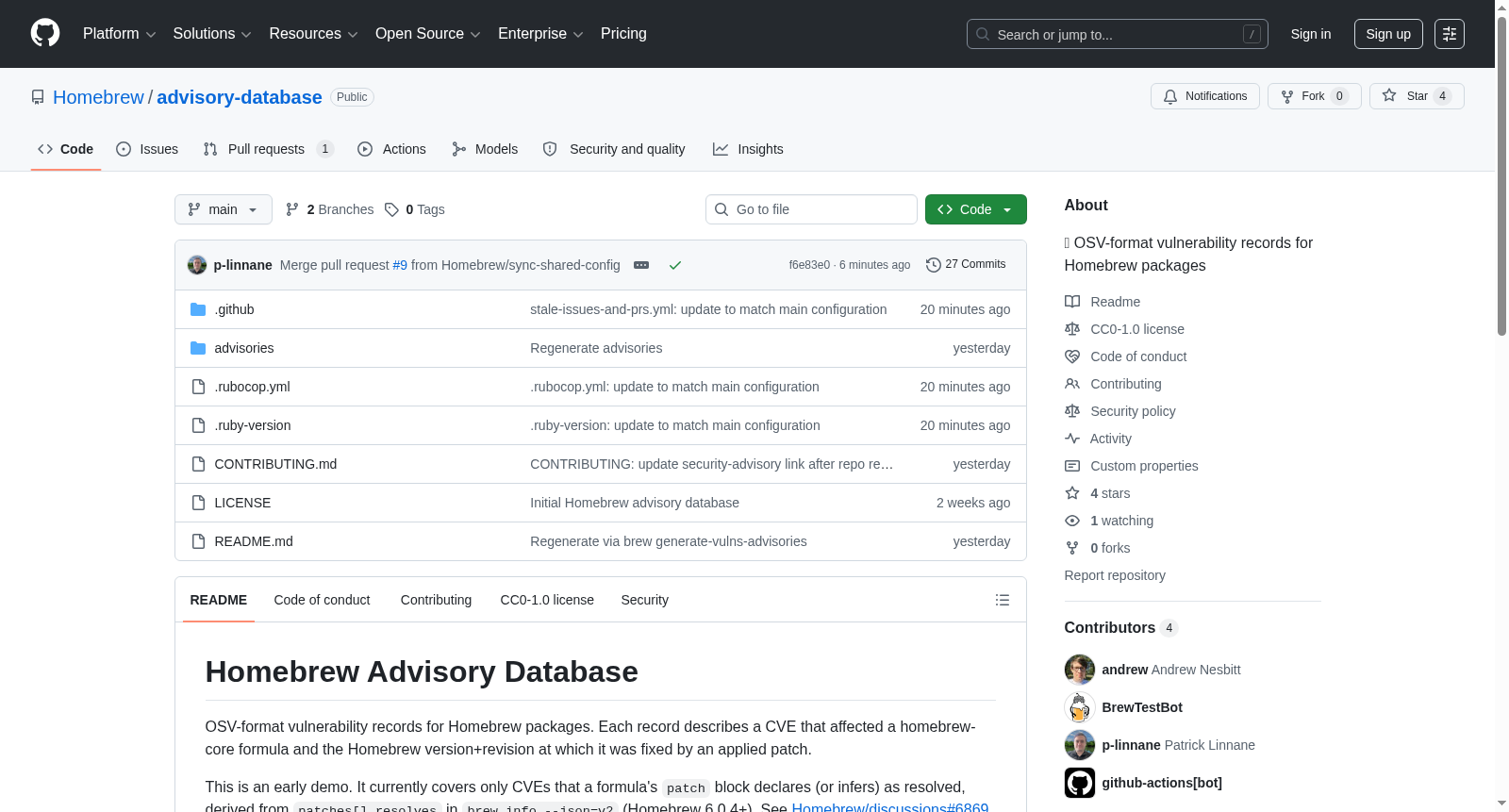Open github-actions[bot] avatar
Image resolution: width=1509 pixels, height=812 pixels.
pos(1080,783)
